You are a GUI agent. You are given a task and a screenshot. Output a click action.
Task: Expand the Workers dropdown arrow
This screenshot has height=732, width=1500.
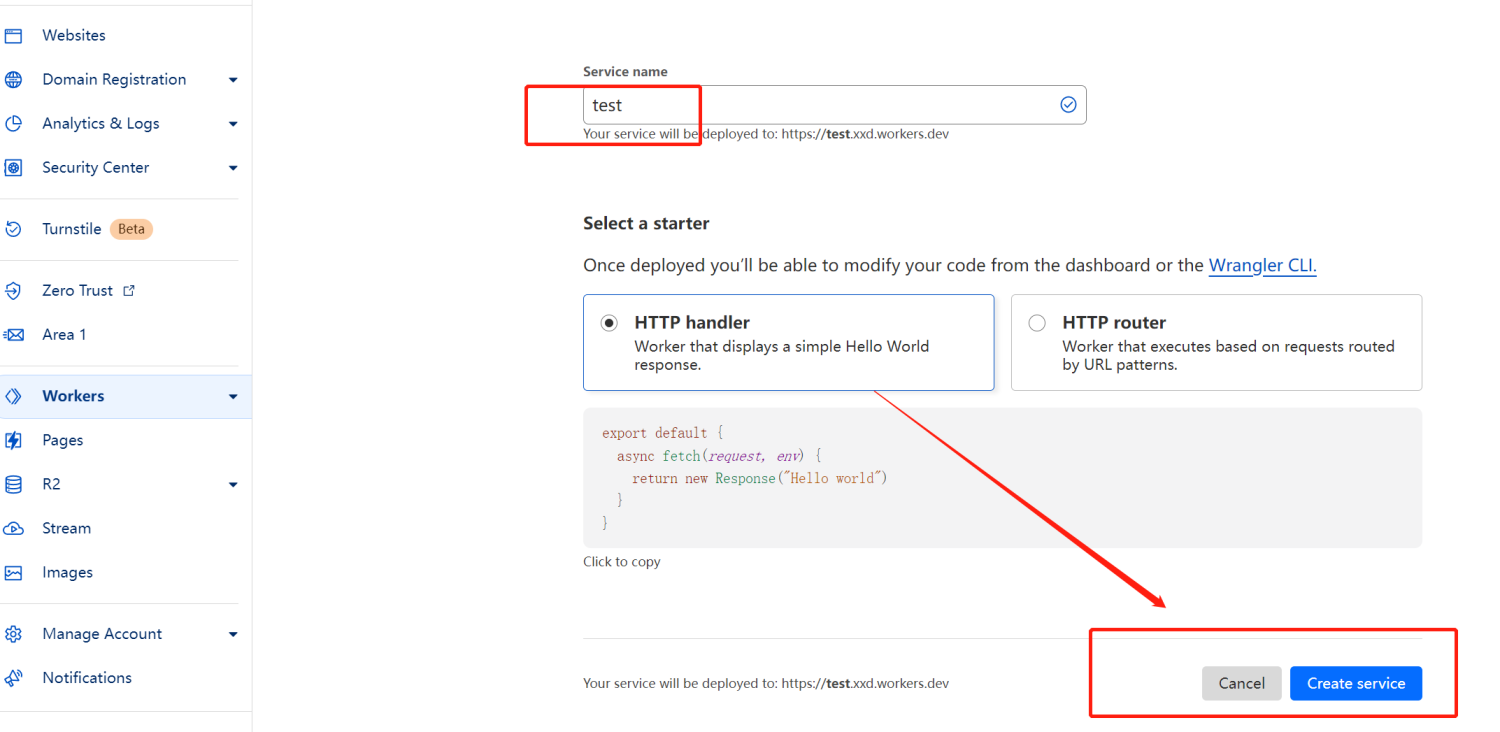(x=233, y=397)
